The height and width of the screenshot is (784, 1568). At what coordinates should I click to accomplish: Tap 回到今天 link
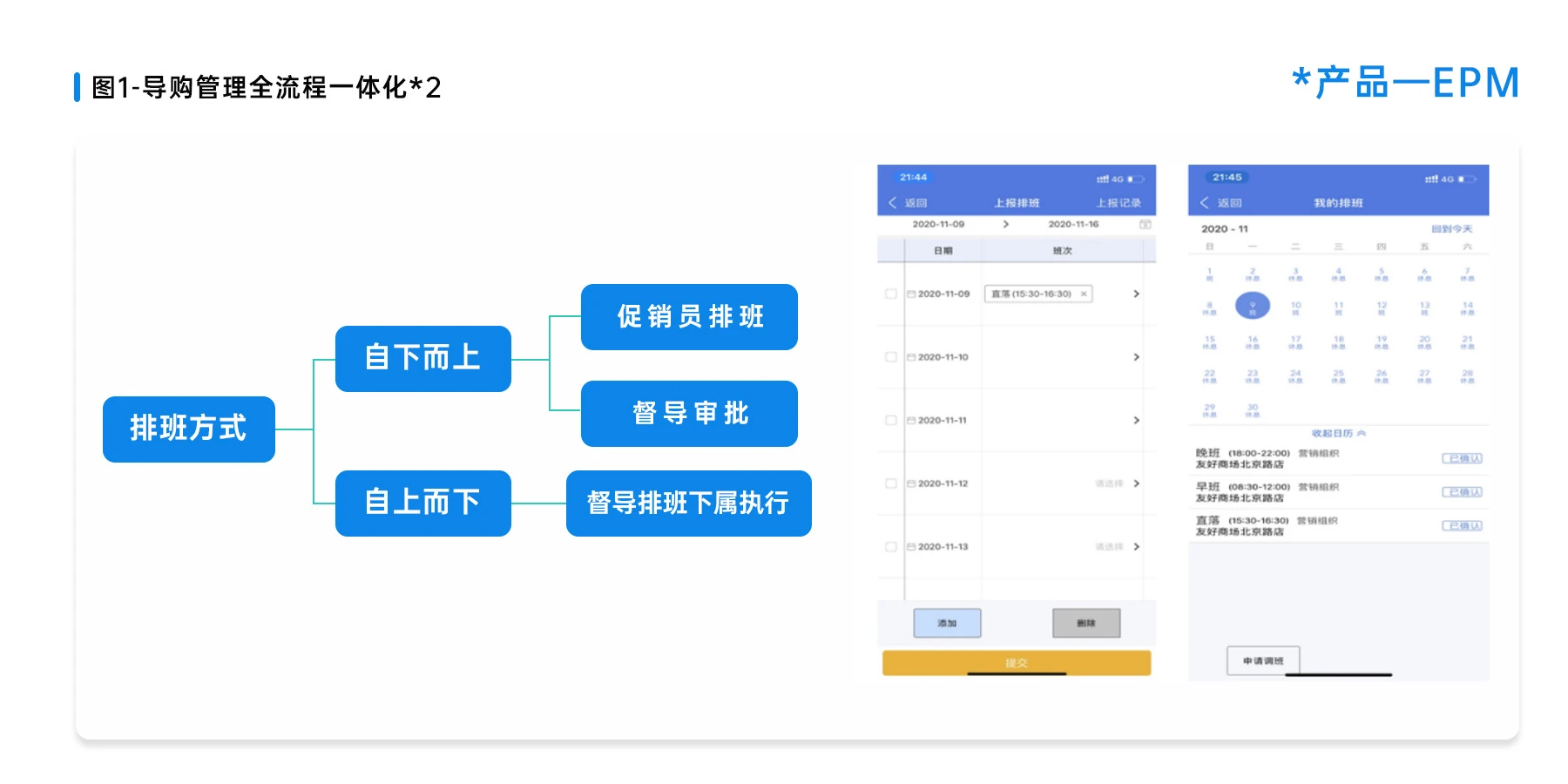click(x=1452, y=229)
